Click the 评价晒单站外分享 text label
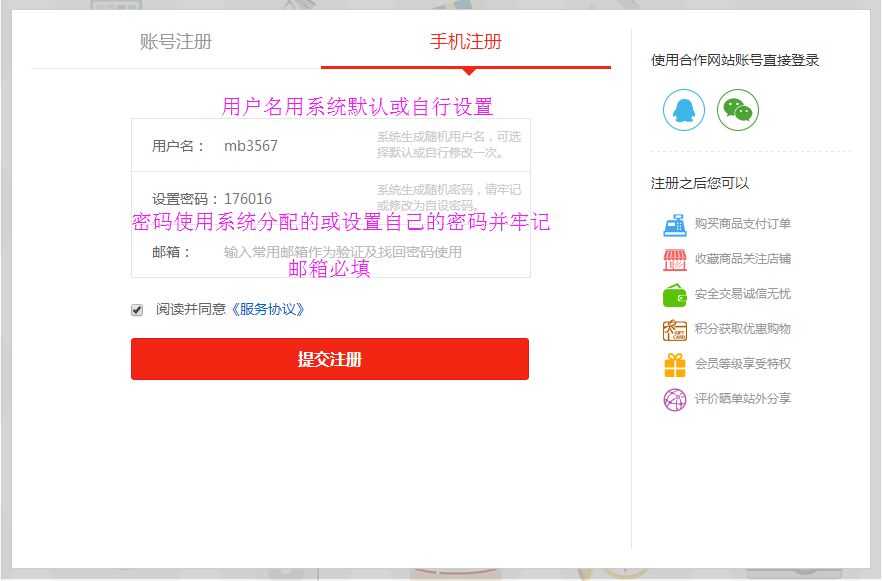This screenshot has width=883, height=581. coord(743,399)
